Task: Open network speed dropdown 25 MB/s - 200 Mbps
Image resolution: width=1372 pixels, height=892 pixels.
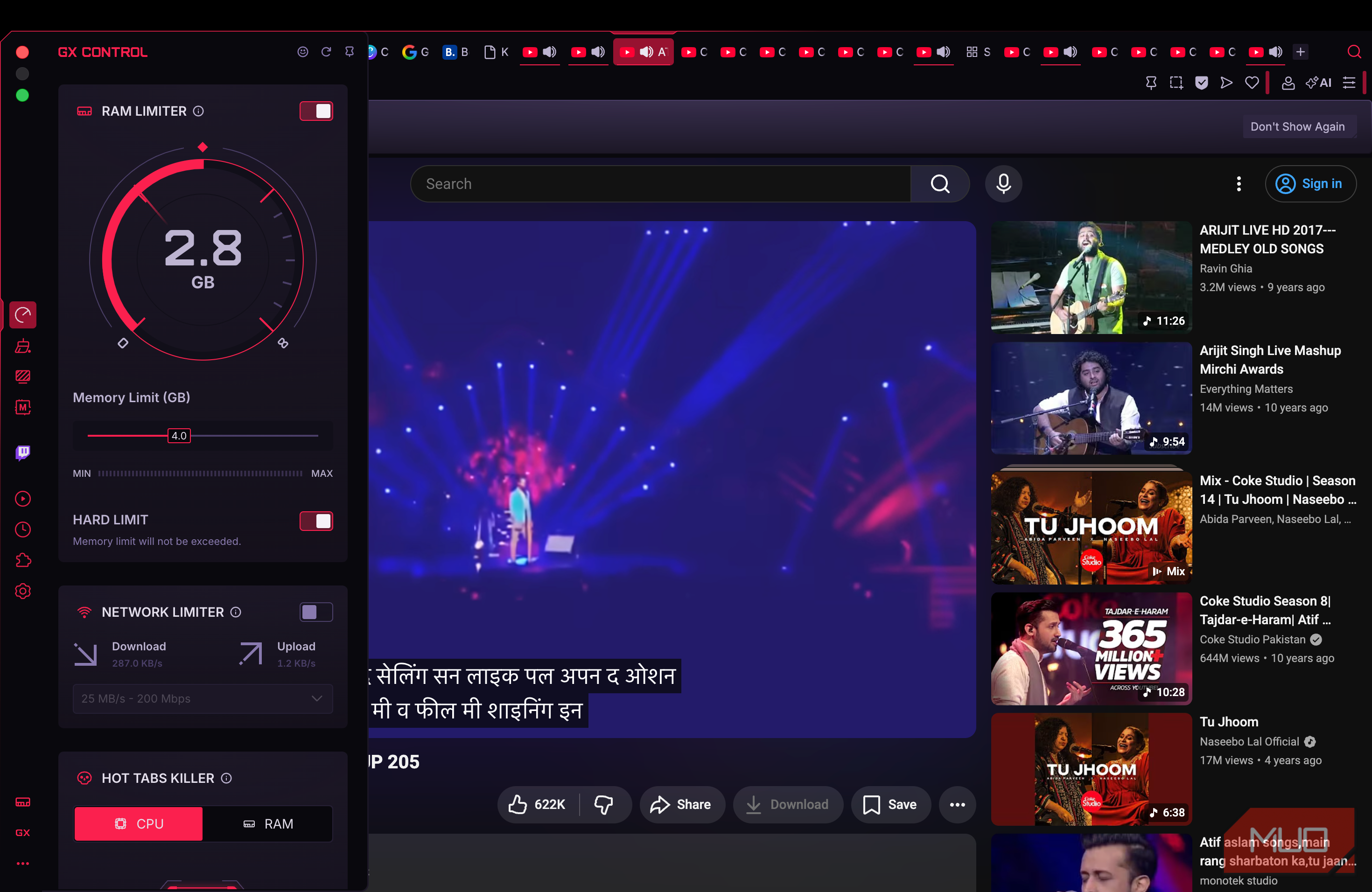Action: click(x=203, y=698)
